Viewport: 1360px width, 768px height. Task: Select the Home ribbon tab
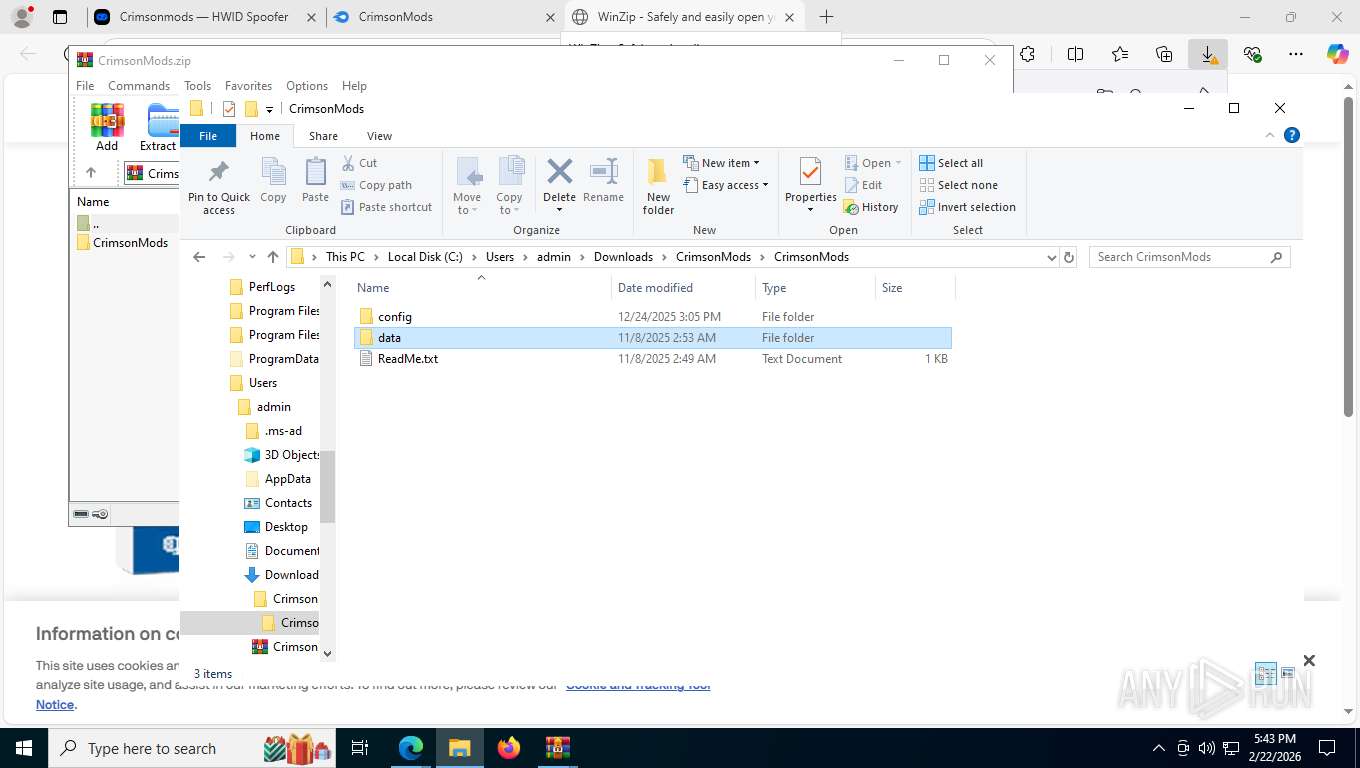pos(265,136)
